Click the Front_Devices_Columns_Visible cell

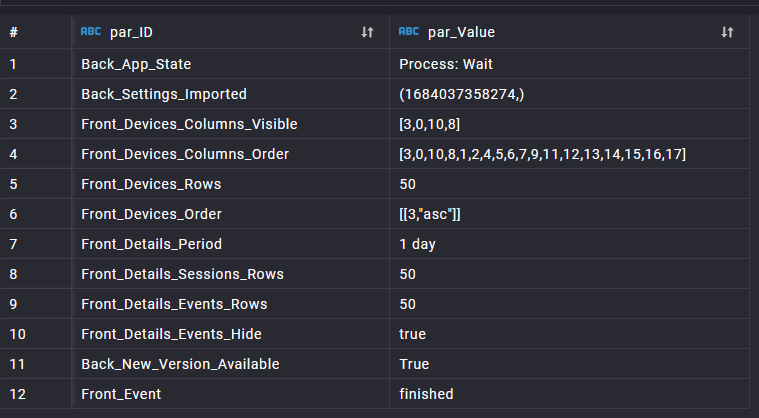189,124
